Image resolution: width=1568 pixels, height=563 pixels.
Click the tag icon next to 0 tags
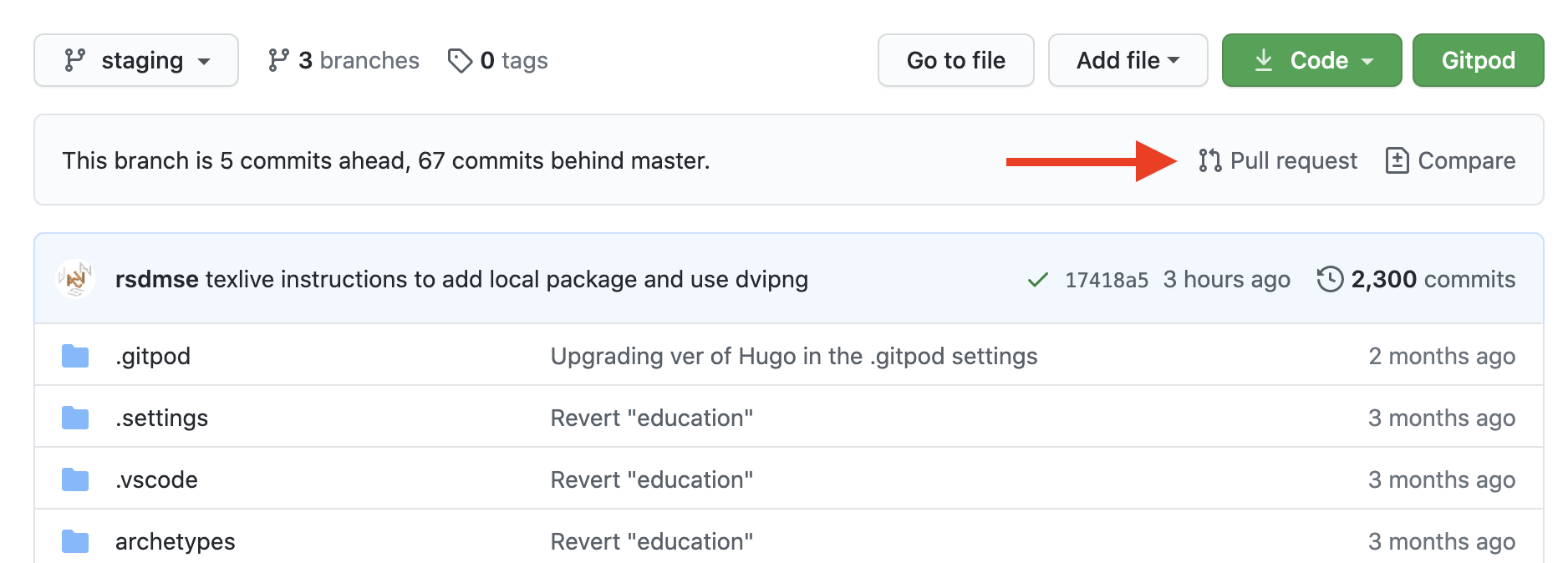(461, 59)
